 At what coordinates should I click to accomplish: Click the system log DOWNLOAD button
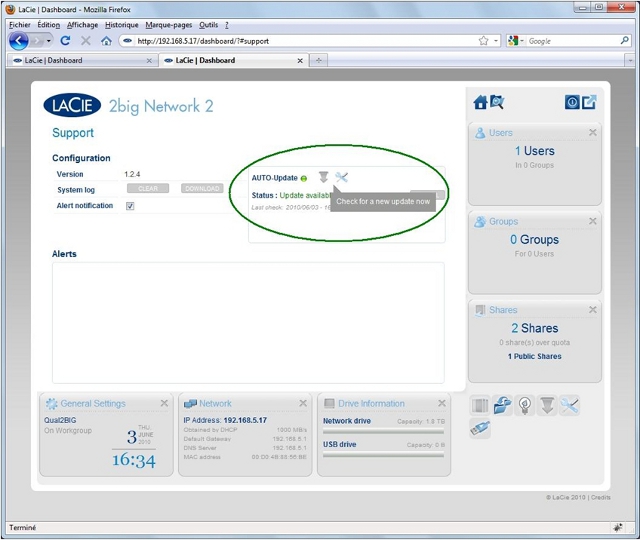tap(201, 189)
